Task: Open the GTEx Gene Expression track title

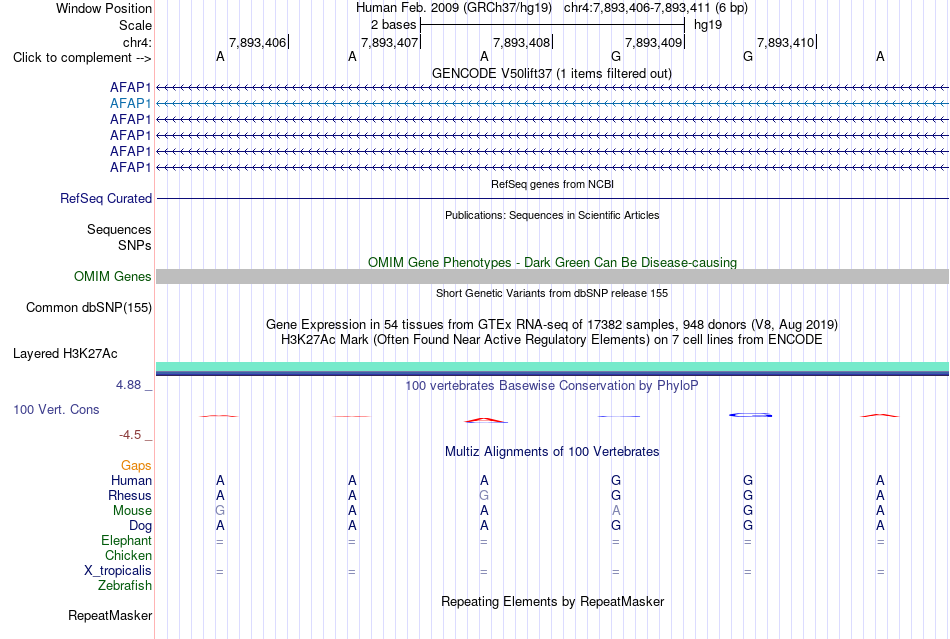Action: (x=552, y=325)
